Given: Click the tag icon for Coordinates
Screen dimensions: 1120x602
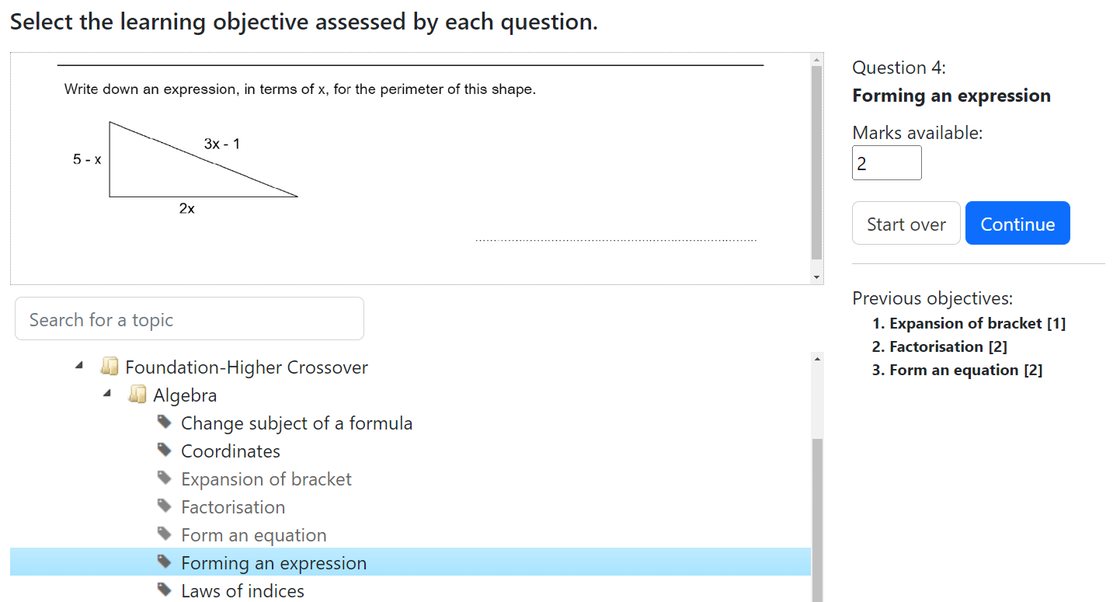Looking at the screenshot, I should pos(164,450).
